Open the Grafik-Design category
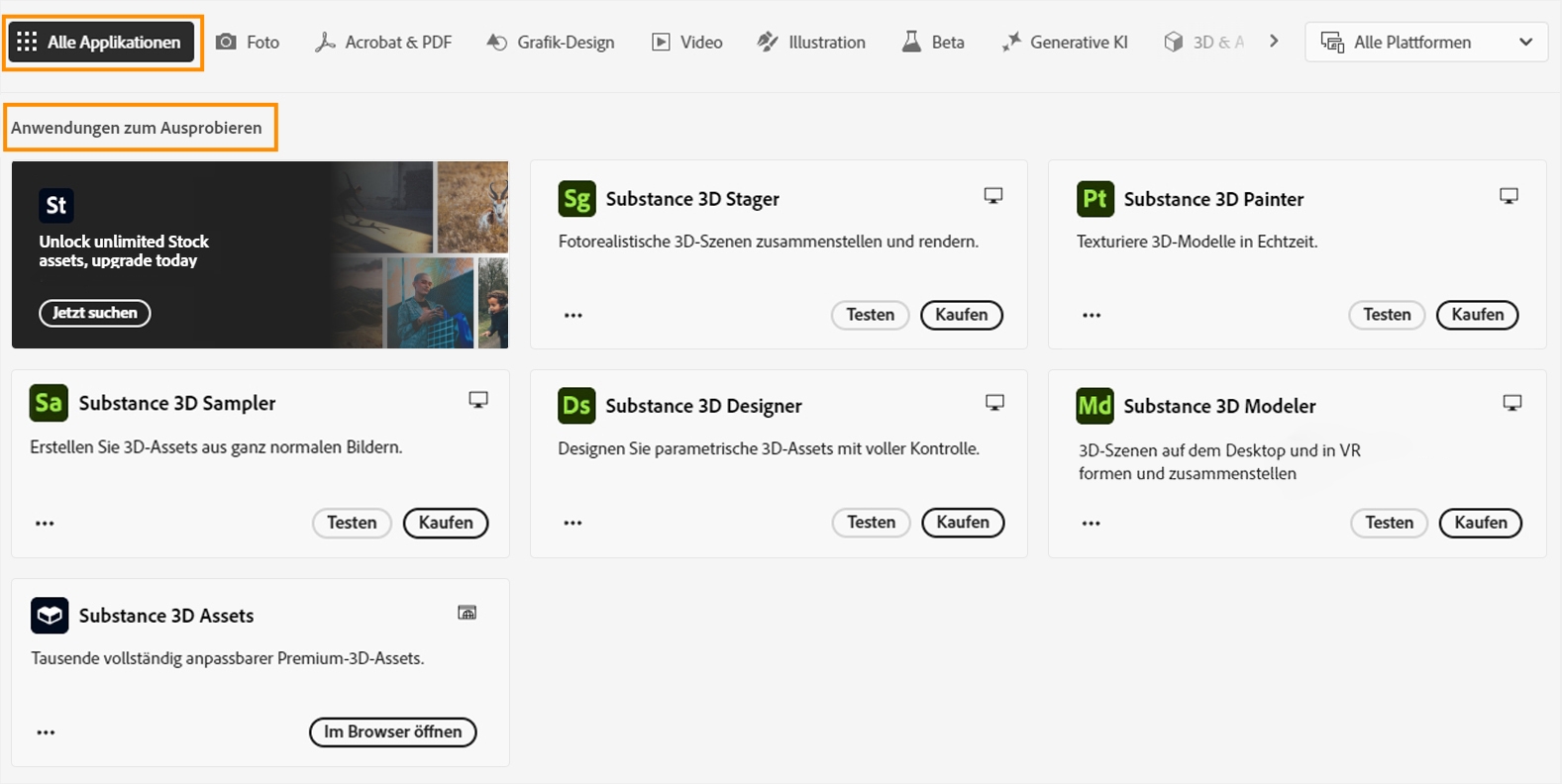Viewport: 1562px width, 784px height. pos(550,42)
